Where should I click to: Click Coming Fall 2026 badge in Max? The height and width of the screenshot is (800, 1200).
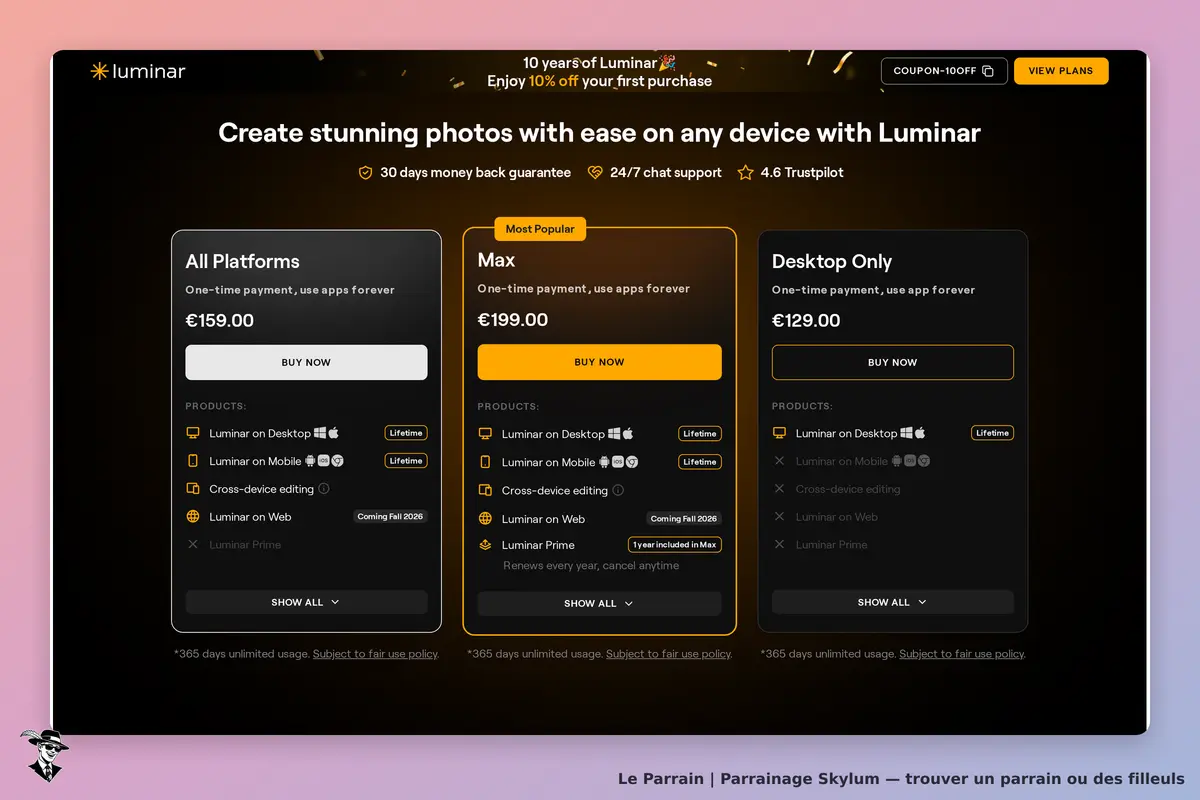tap(684, 519)
